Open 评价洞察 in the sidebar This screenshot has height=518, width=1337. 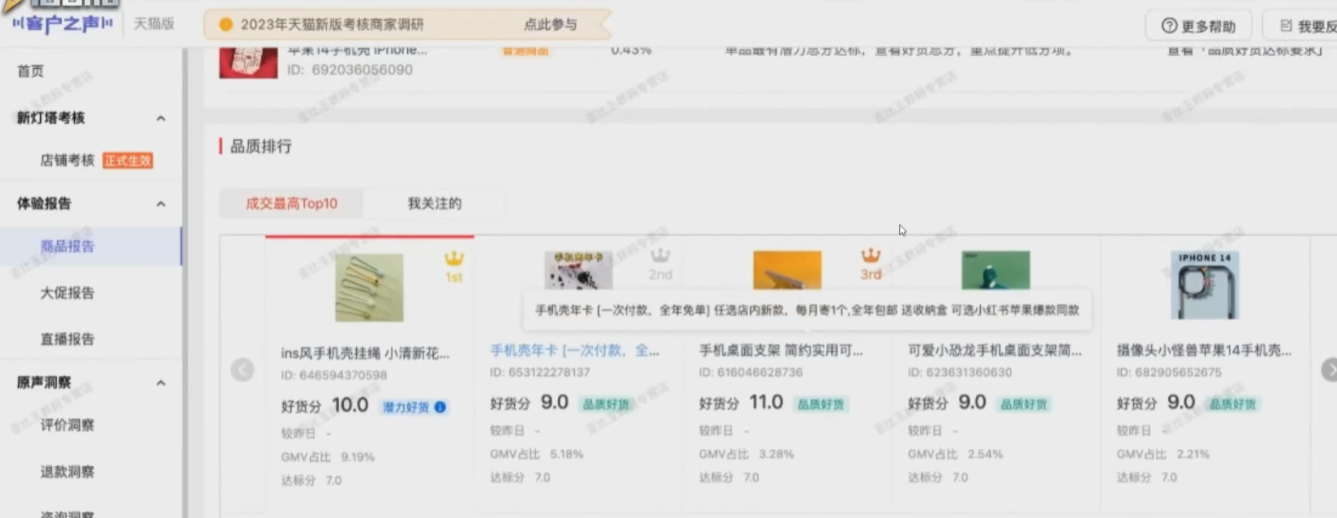(67, 425)
